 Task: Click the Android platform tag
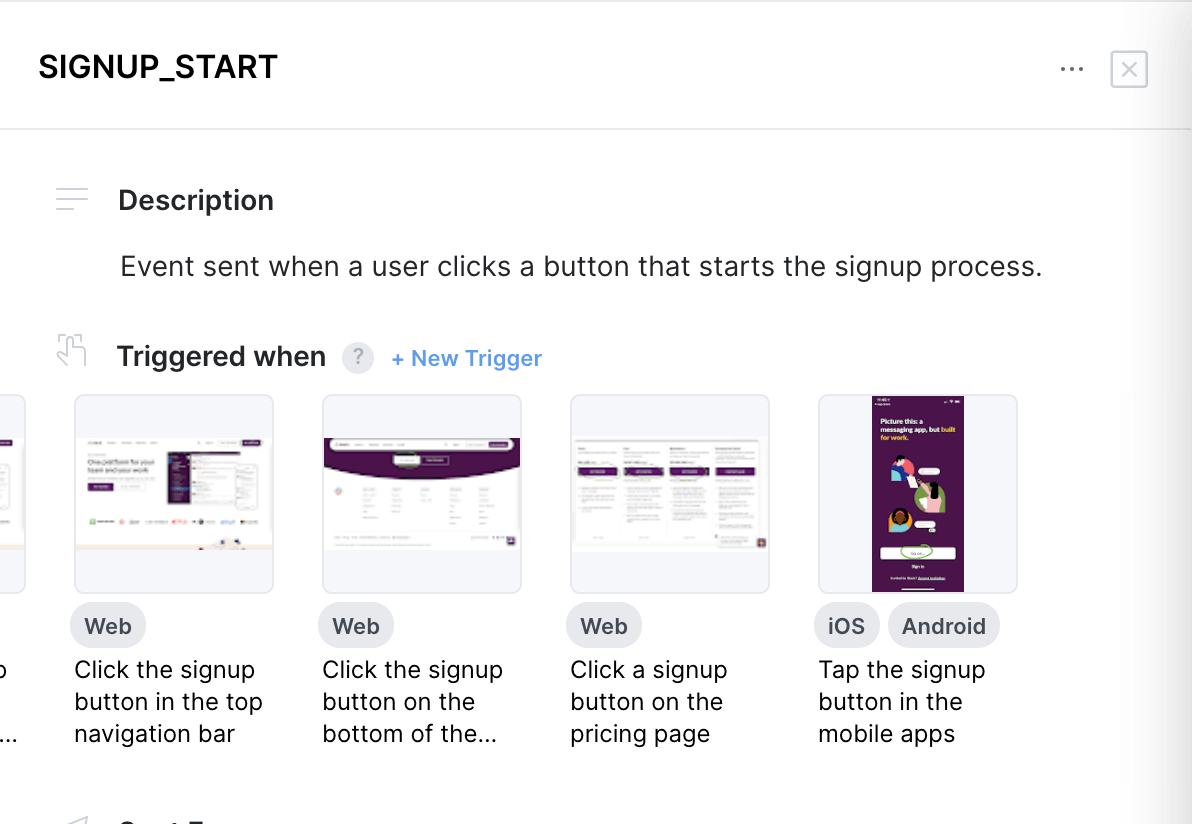point(944,626)
